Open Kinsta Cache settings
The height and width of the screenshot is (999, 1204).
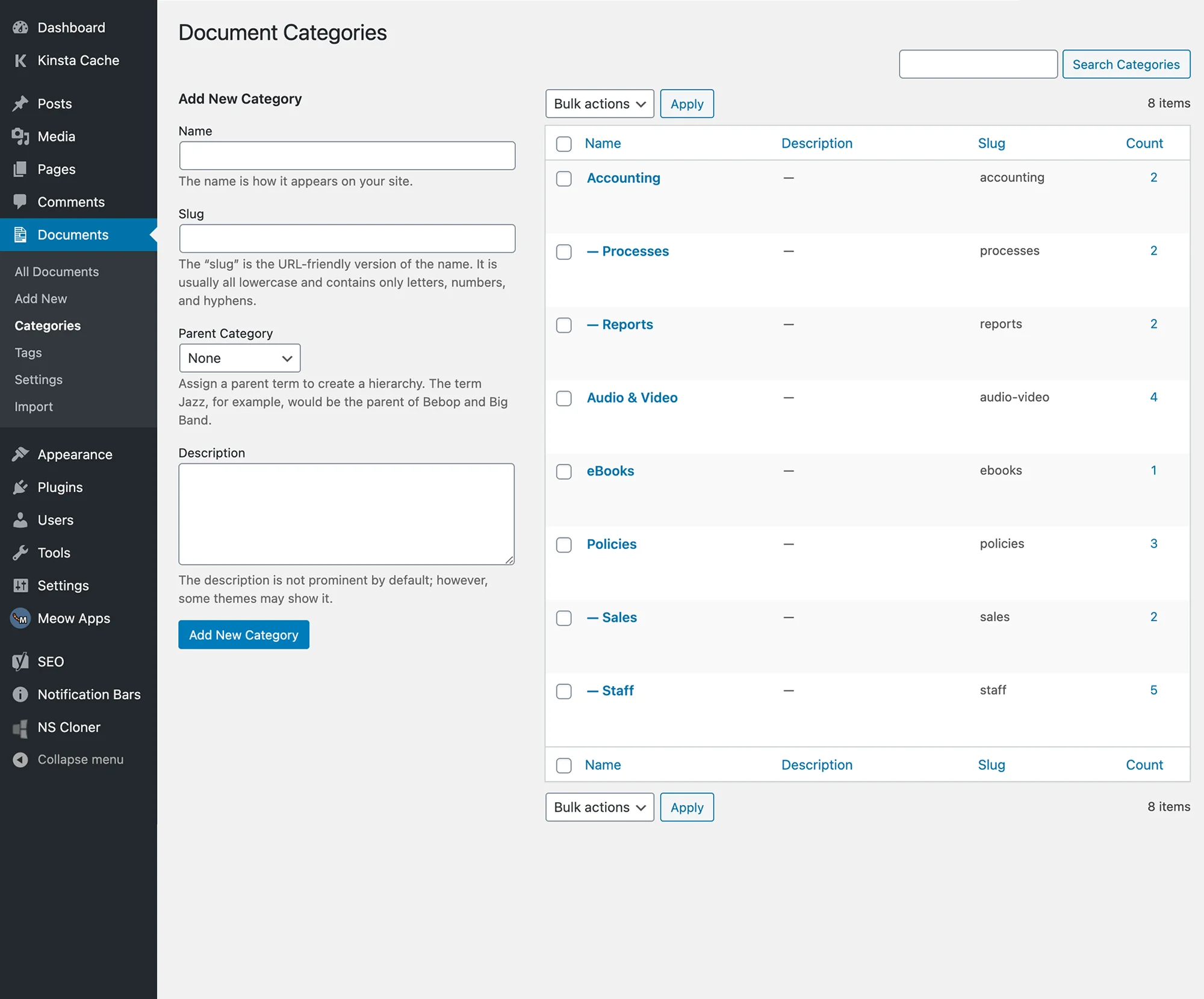point(78,60)
